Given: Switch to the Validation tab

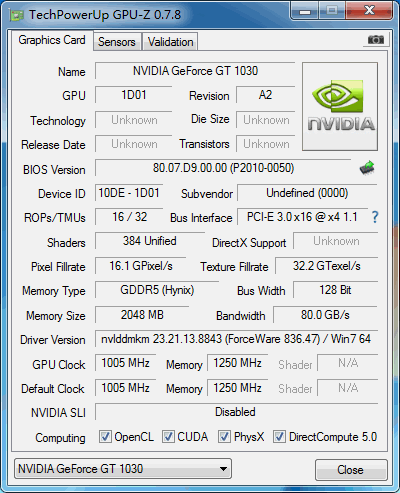Looking at the screenshot, I should [170, 42].
